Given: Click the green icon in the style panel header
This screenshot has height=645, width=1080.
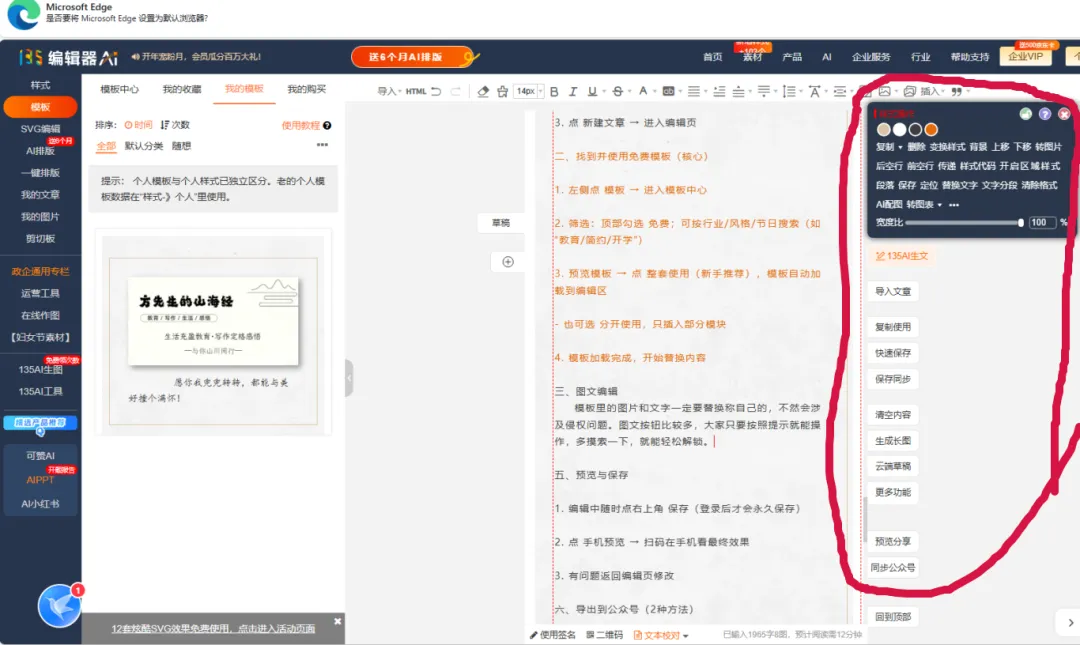Looking at the screenshot, I should (x=1026, y=114).
